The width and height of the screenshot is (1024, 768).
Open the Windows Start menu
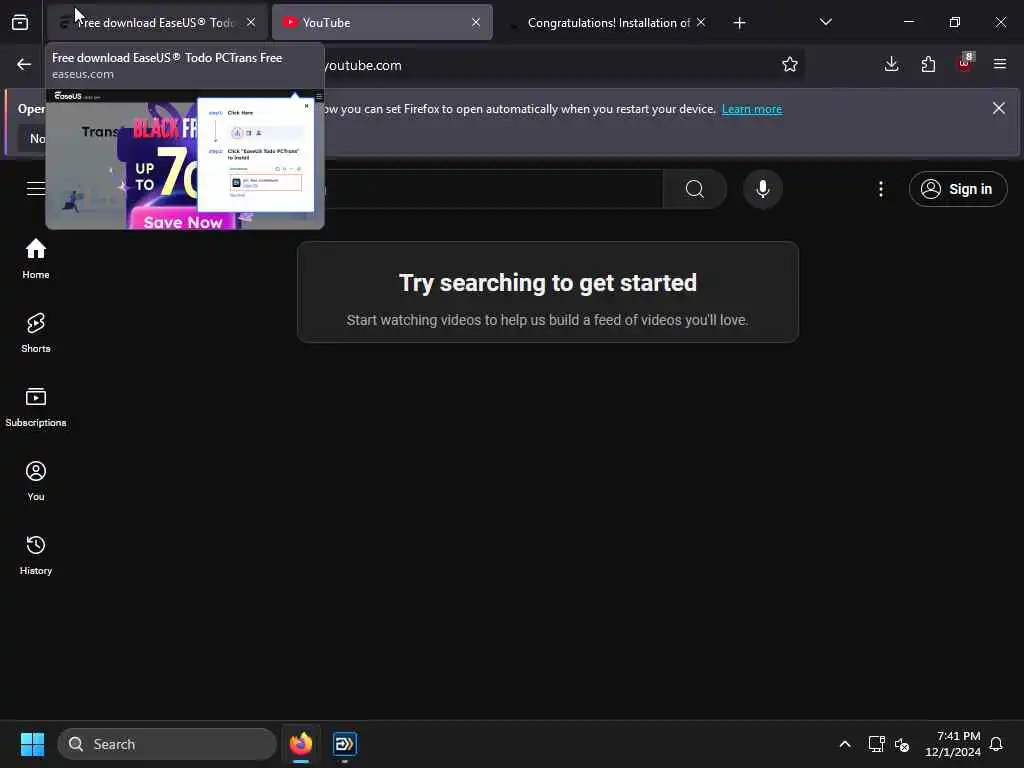coord(32,744)
